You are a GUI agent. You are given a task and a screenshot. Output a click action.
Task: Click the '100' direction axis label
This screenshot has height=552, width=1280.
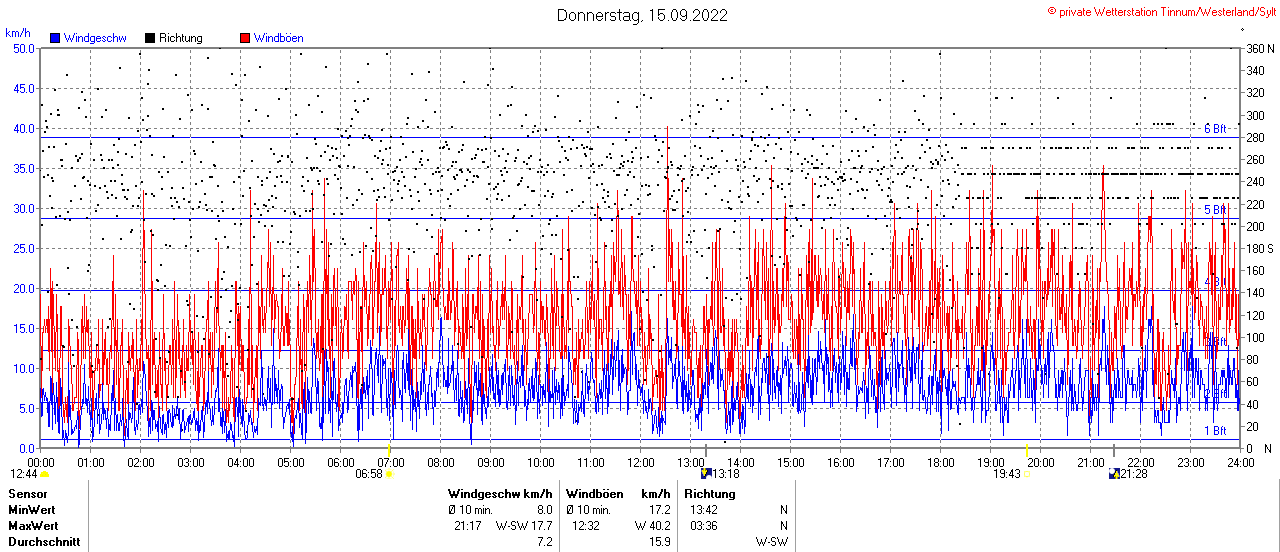coord(1254,337)
